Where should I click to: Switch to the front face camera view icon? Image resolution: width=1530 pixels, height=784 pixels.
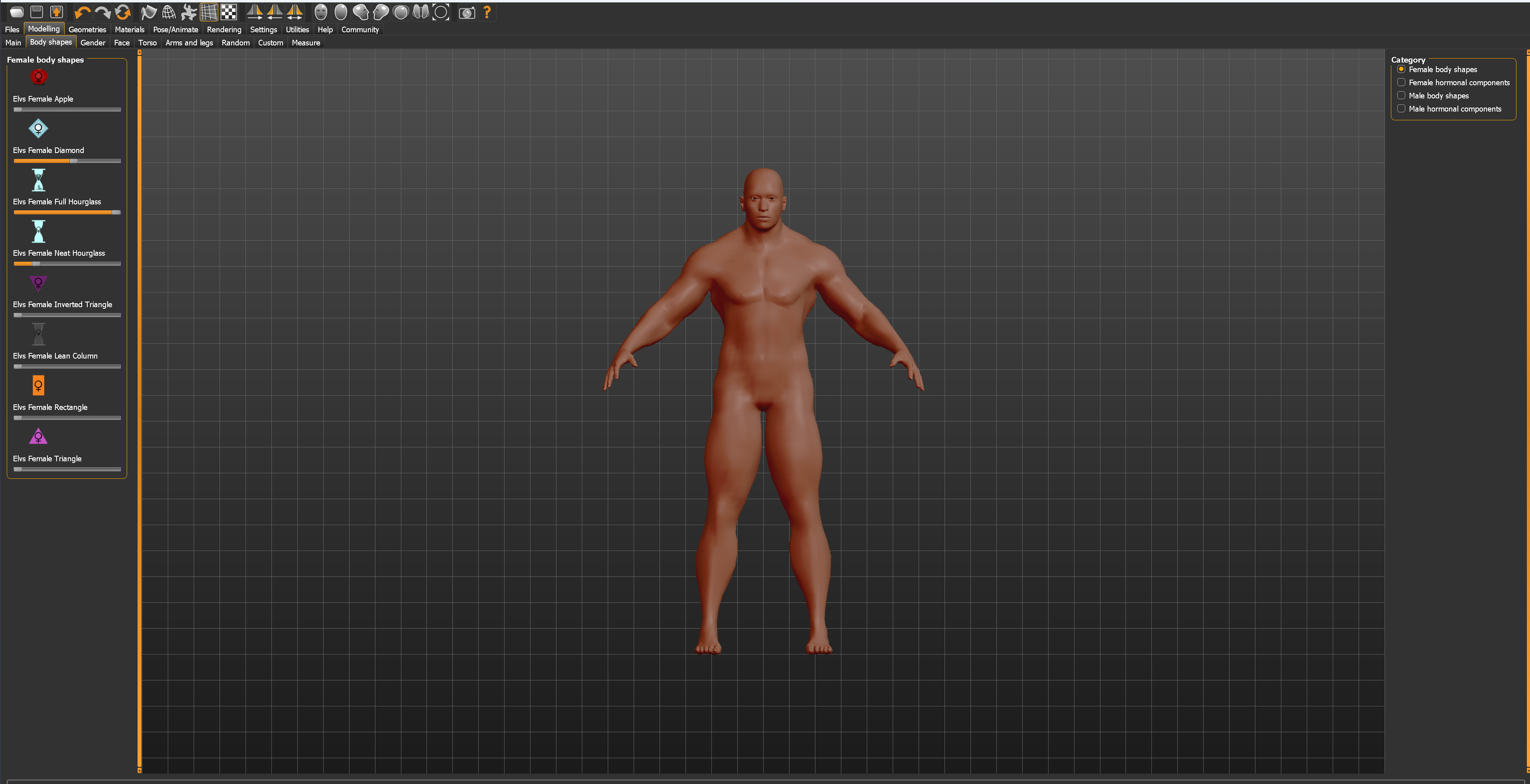(321, 12)
